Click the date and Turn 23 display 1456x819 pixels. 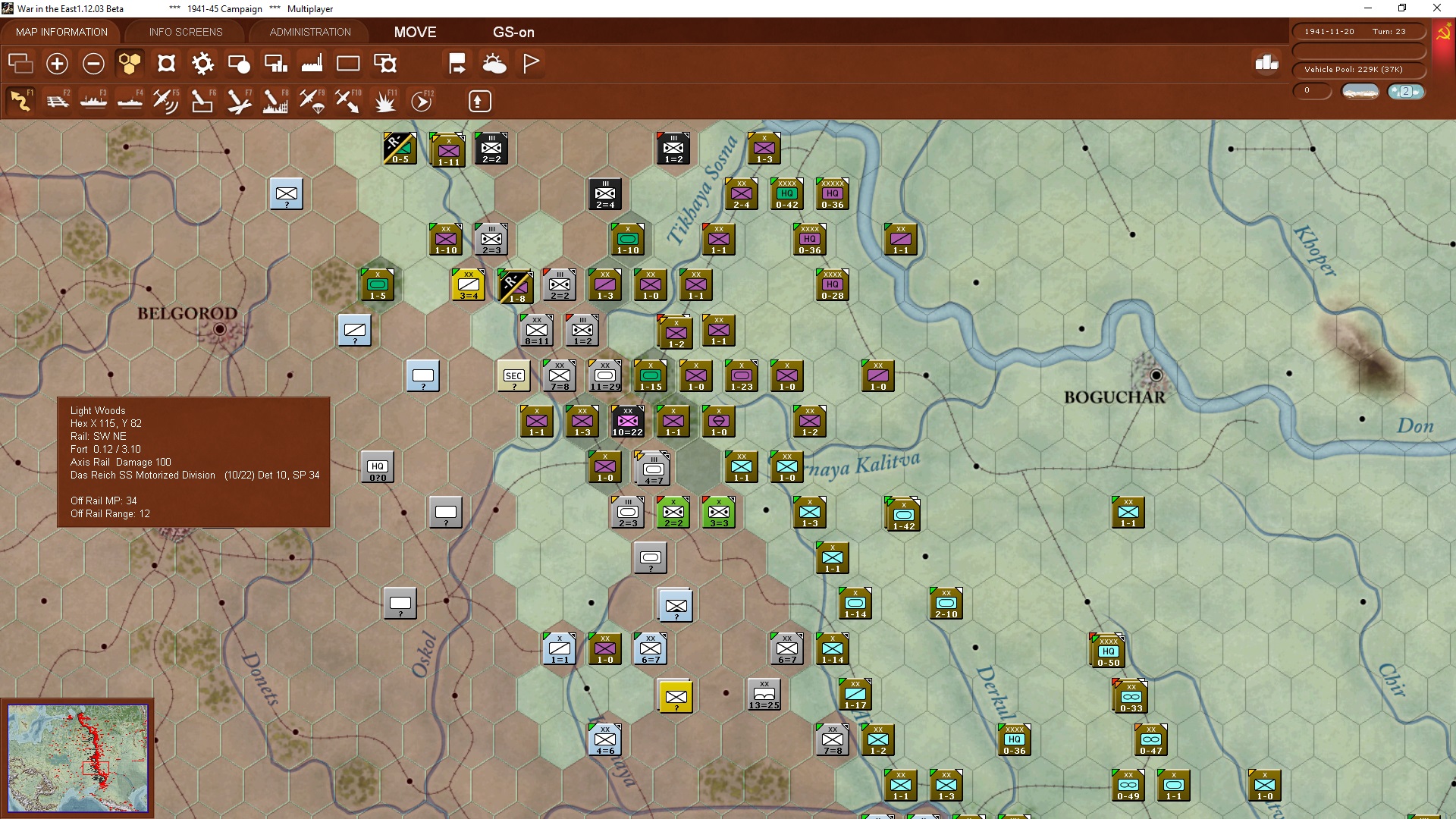(x=1359, y=32)
